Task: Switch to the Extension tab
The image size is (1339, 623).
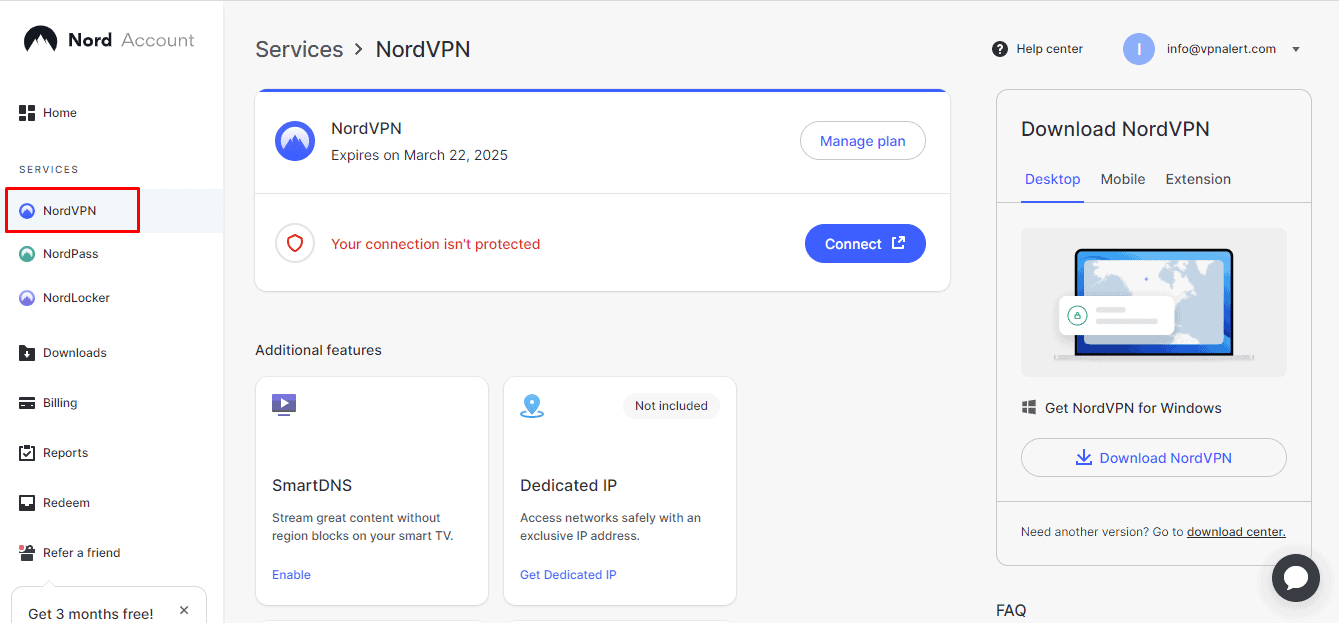Action: (x=1198, y=179)
